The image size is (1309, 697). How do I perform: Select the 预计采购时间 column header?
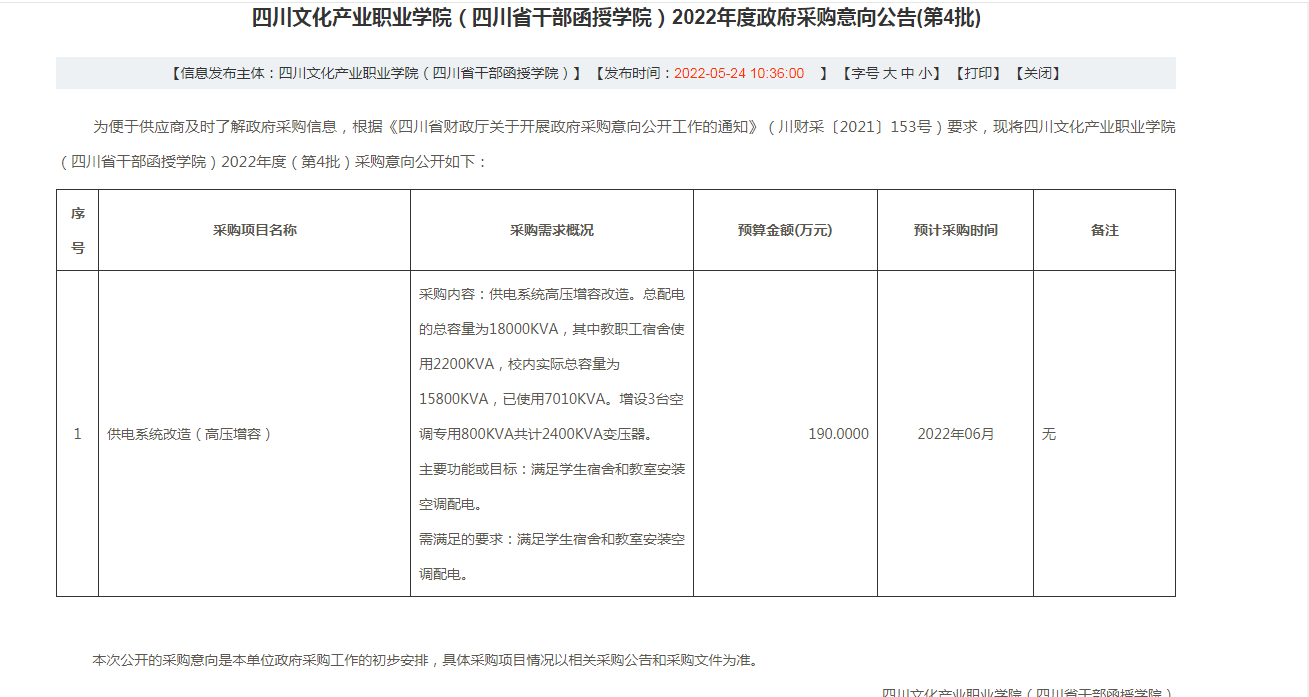[955, 230]
